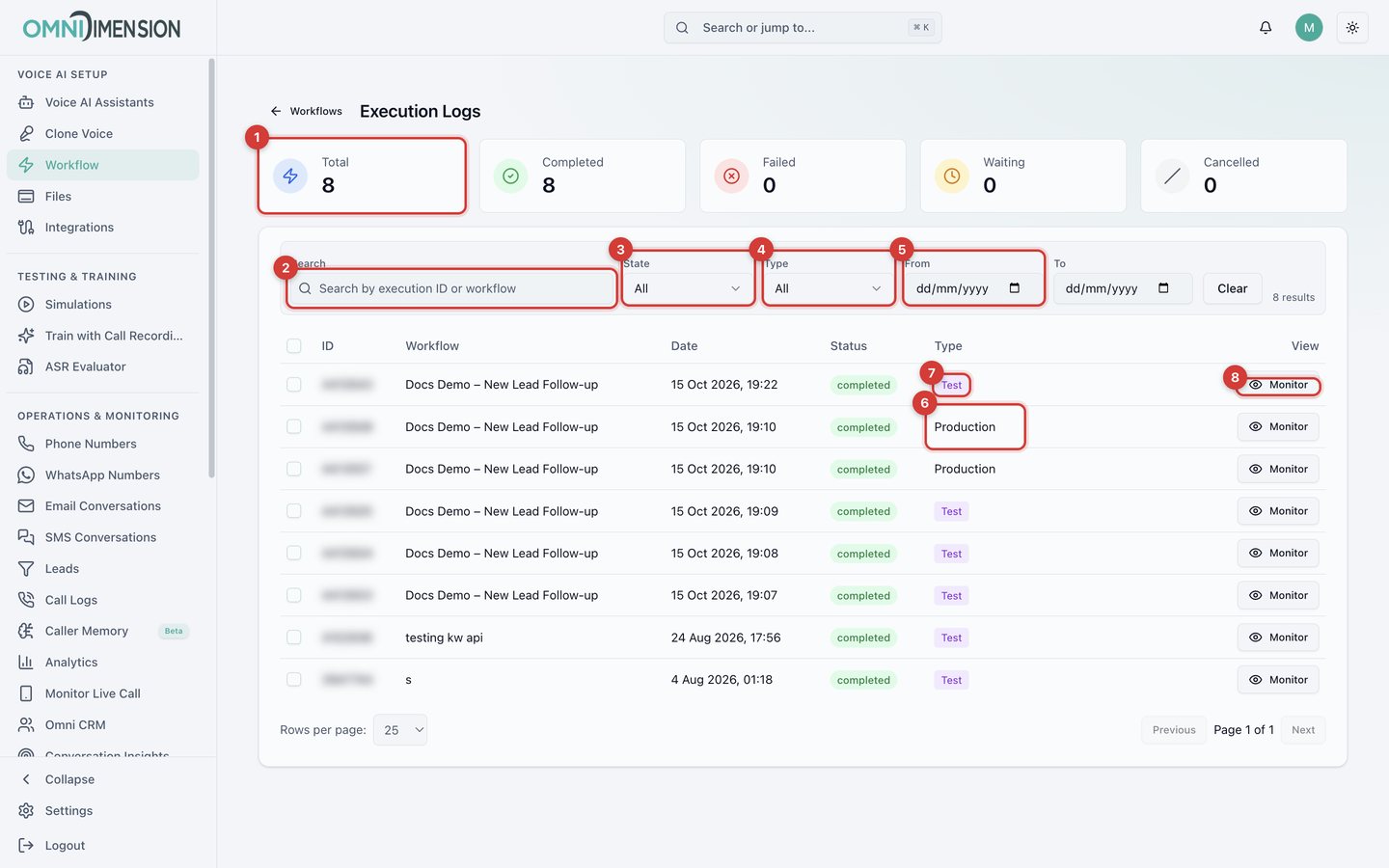Click the Previous page button

(1174, 730)
